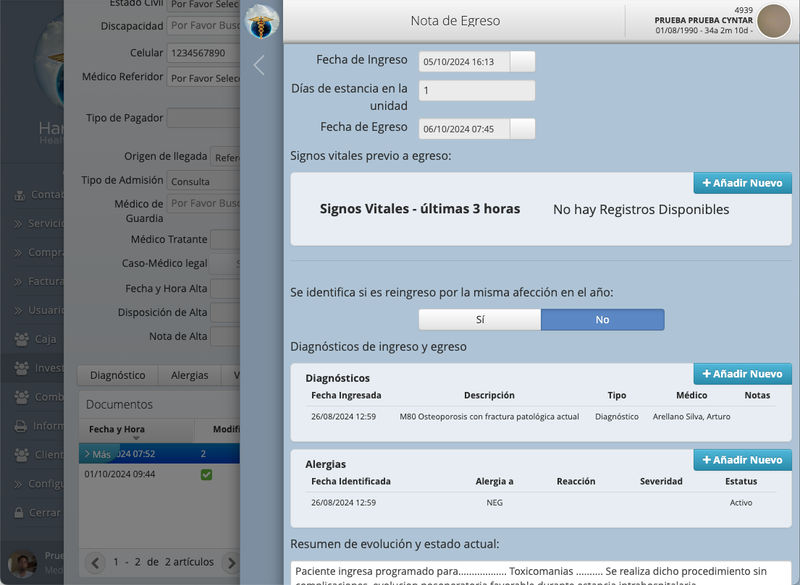The height and width of the screenshot is (585, 800).
Task: Open the patient avatar photo
Action: pyautogui.click(x=773, y=21)
